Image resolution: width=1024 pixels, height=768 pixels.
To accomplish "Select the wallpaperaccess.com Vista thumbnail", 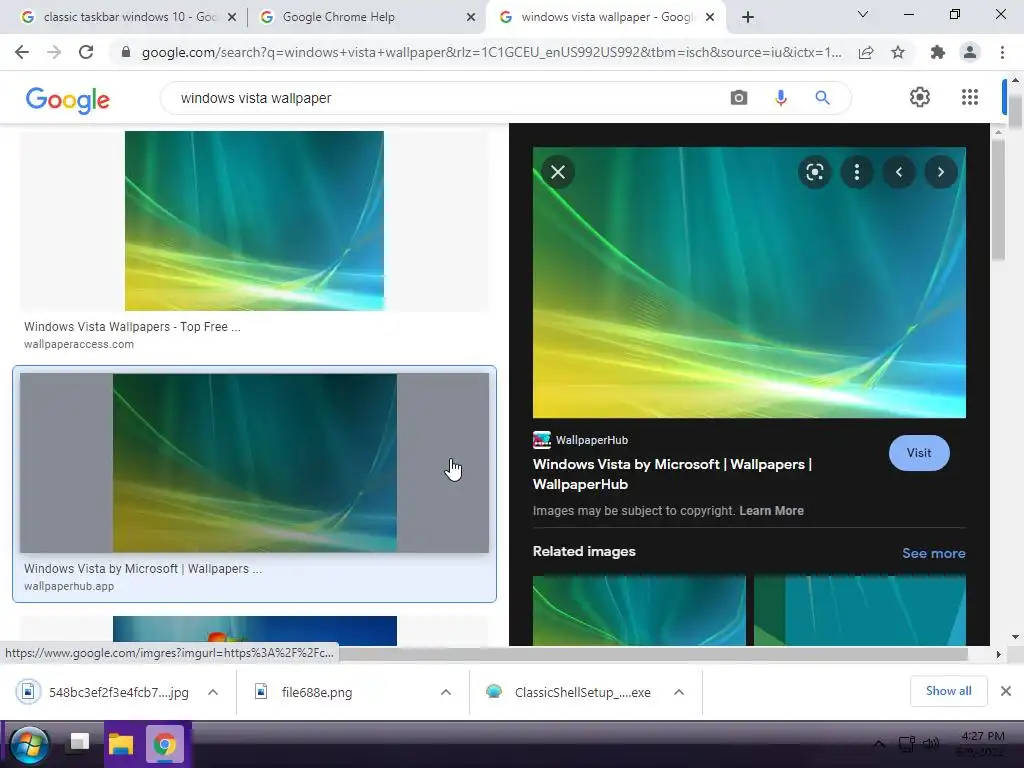I will (254, 221).
